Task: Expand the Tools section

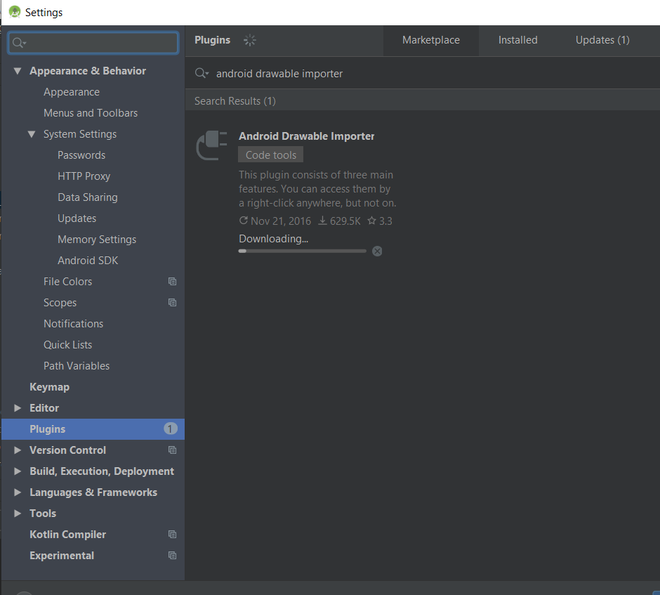Action: tap(17, 513)
